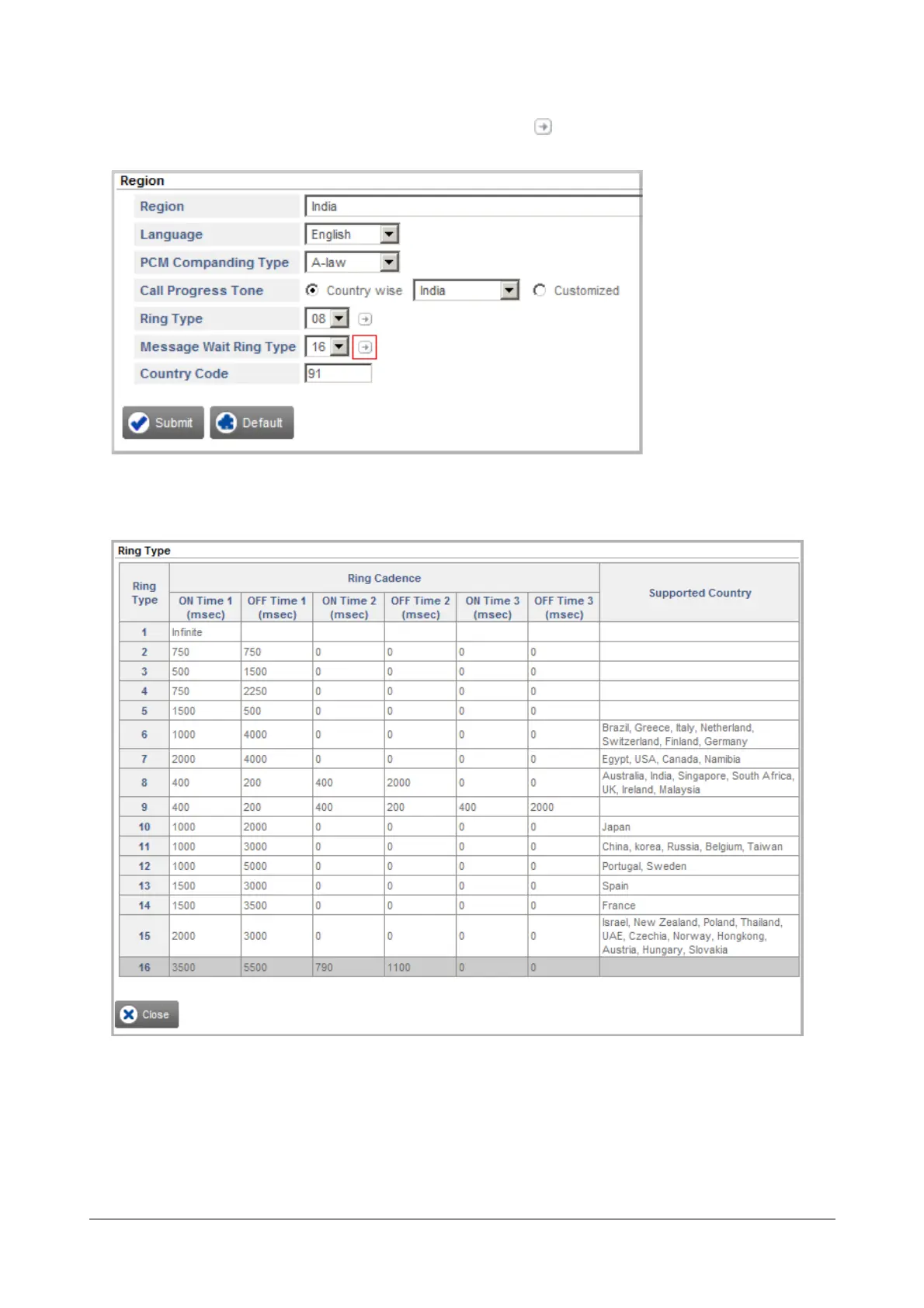Select the Customized radio button
The width and height of the screenshot is (924, 1308).
pos(540,290)
